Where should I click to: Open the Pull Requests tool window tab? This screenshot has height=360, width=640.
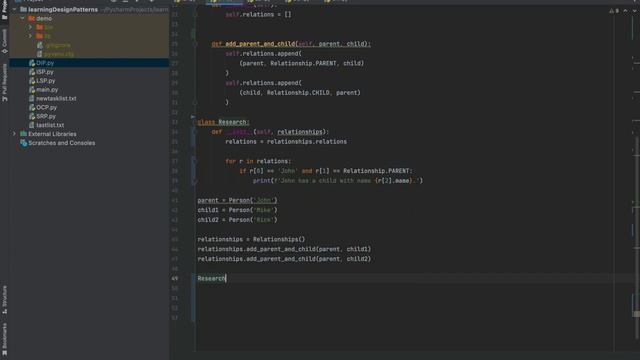(4, 82)
